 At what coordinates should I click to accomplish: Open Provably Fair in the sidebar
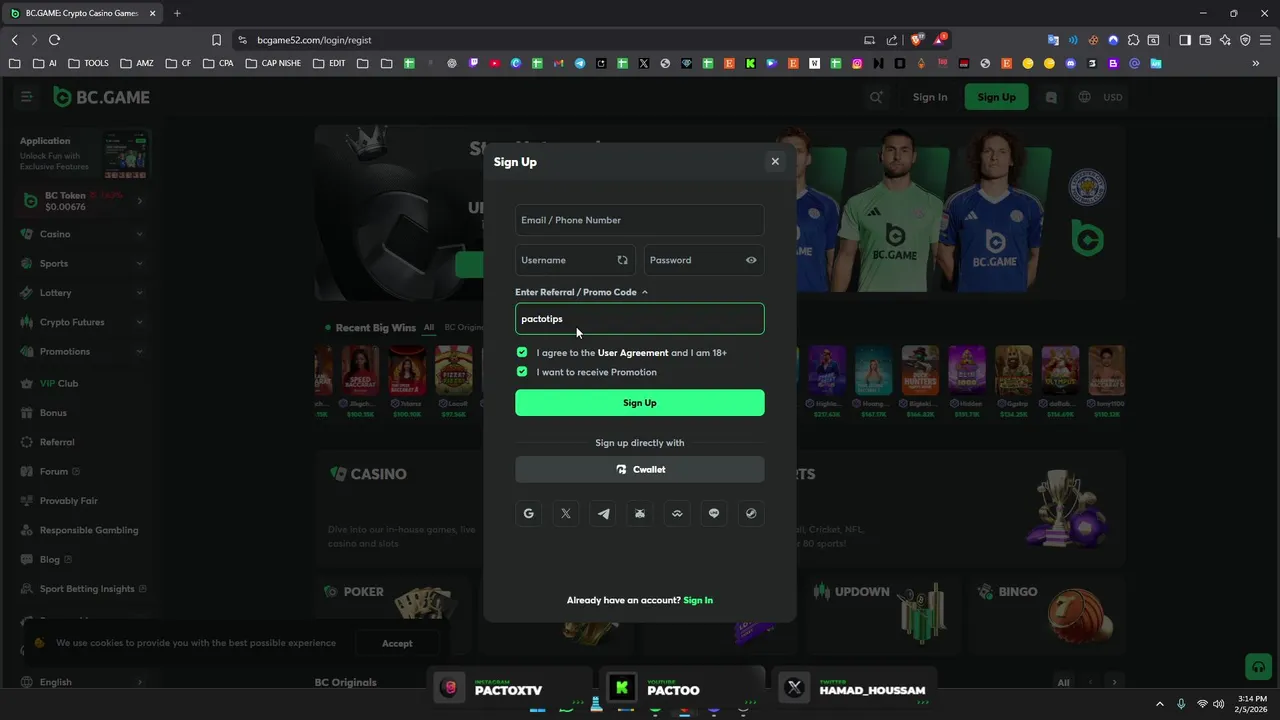pos(82,500)
